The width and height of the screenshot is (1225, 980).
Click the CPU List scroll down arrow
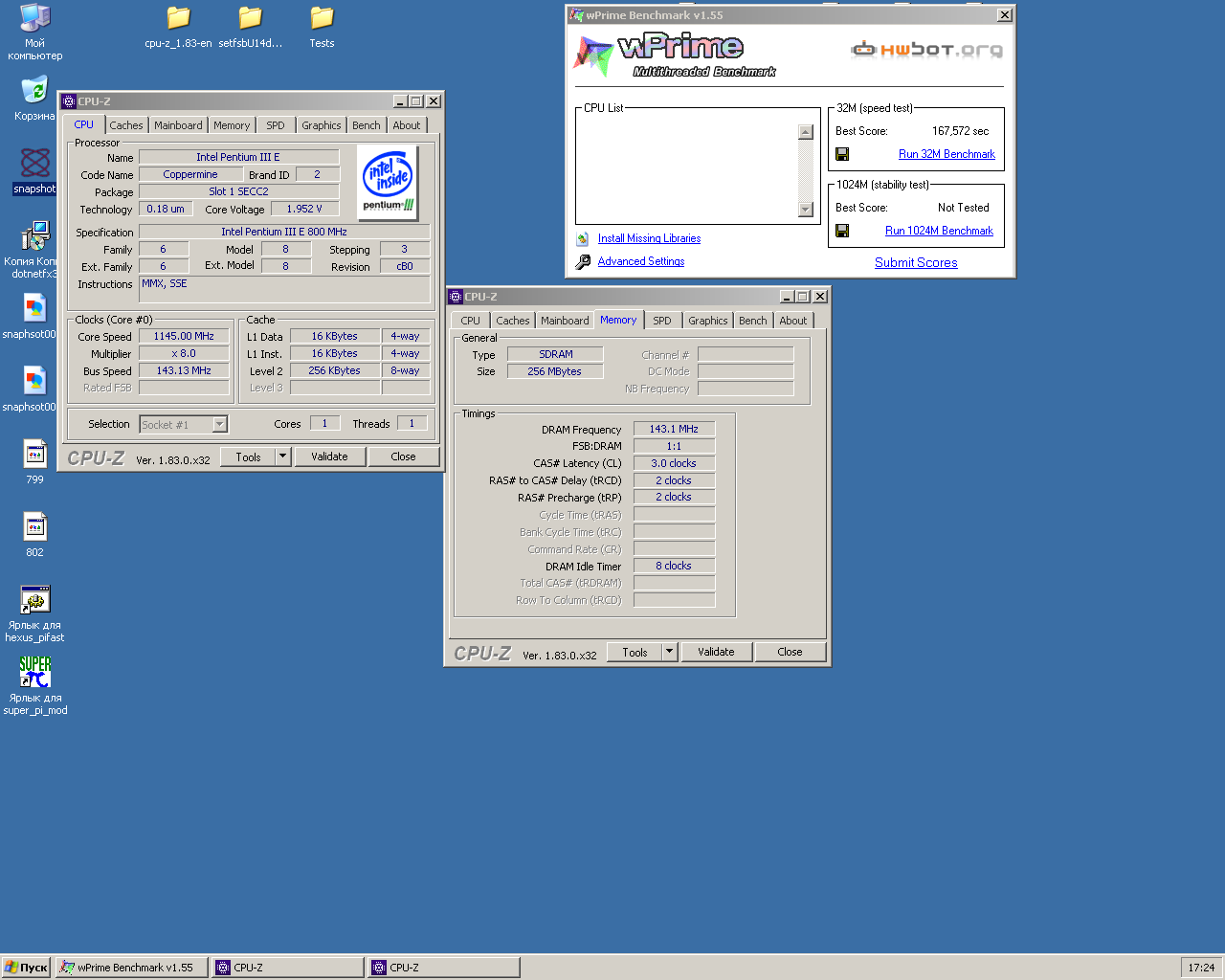click(806, 210)
